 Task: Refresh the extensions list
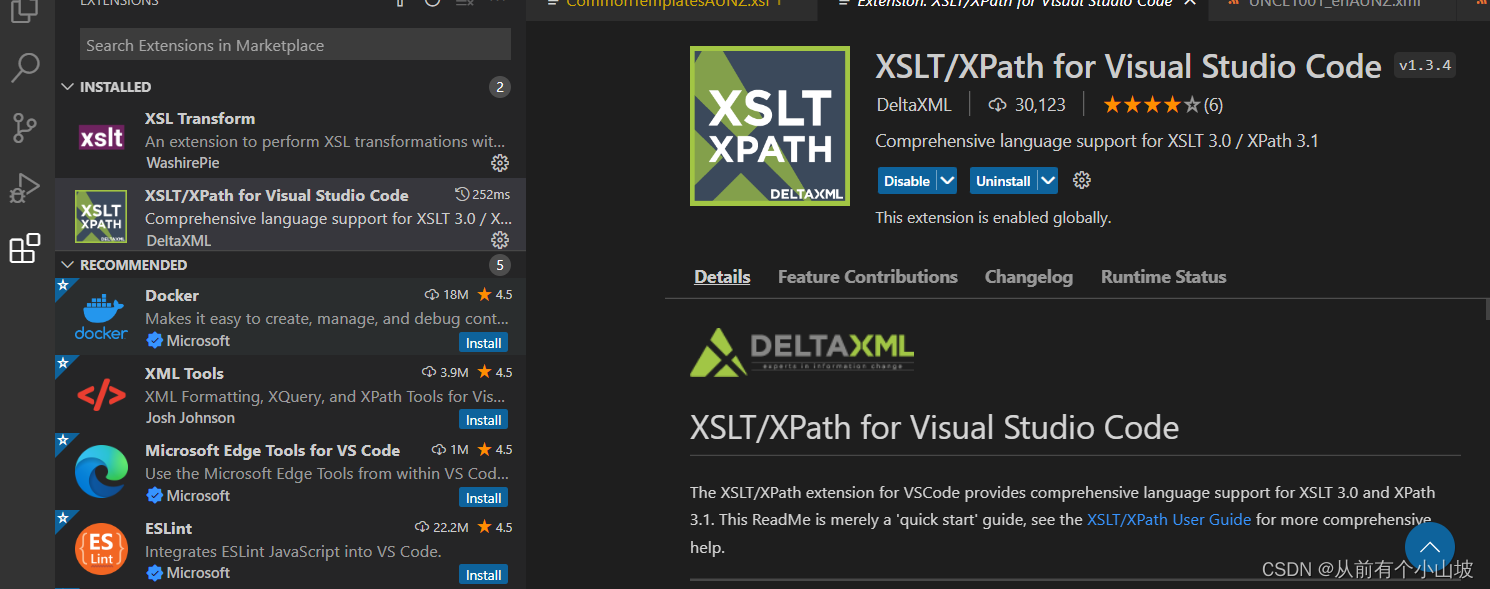tap(432, 4)
